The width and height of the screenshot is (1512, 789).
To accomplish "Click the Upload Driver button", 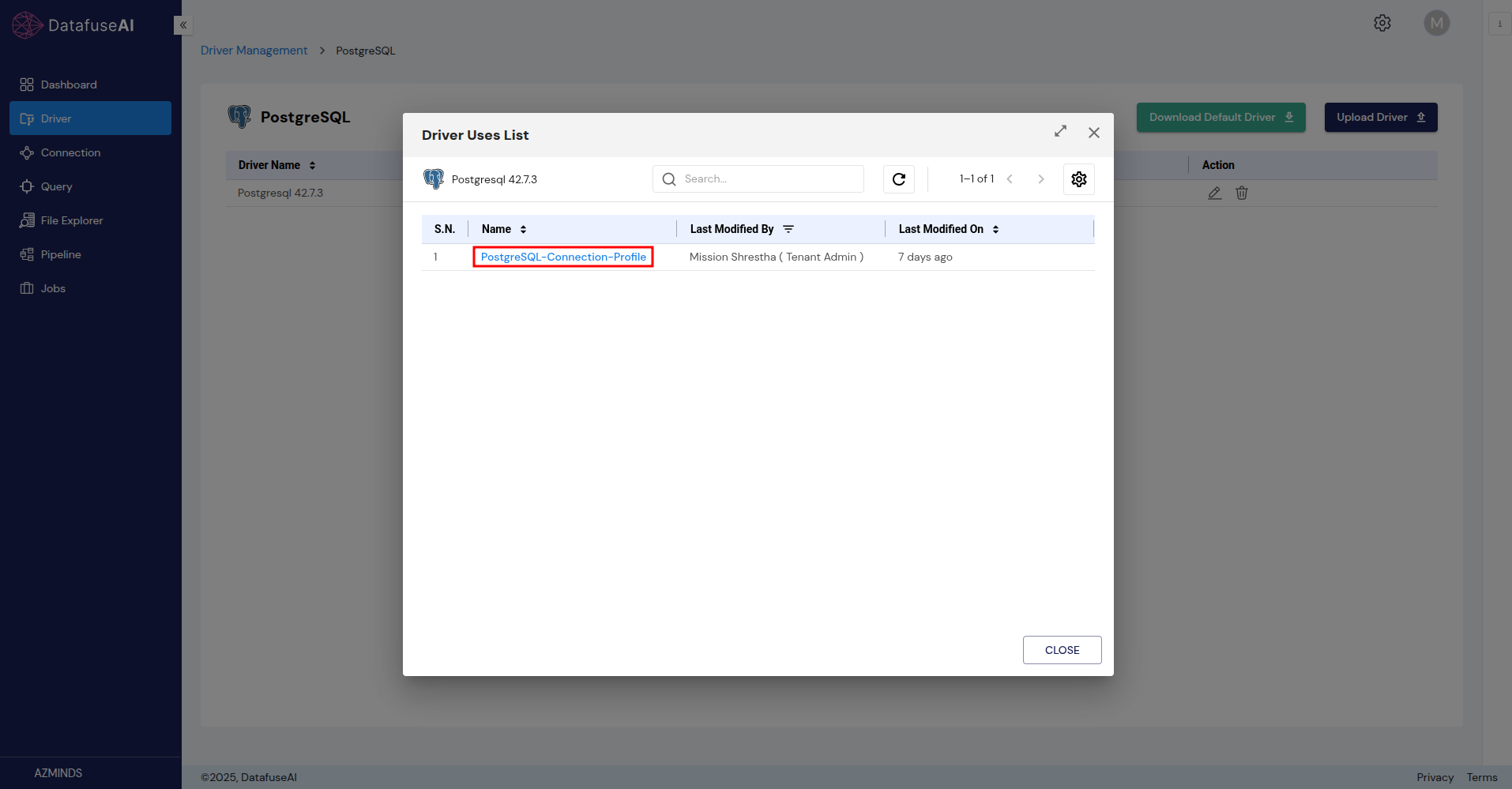I will tap(1380, 117).
